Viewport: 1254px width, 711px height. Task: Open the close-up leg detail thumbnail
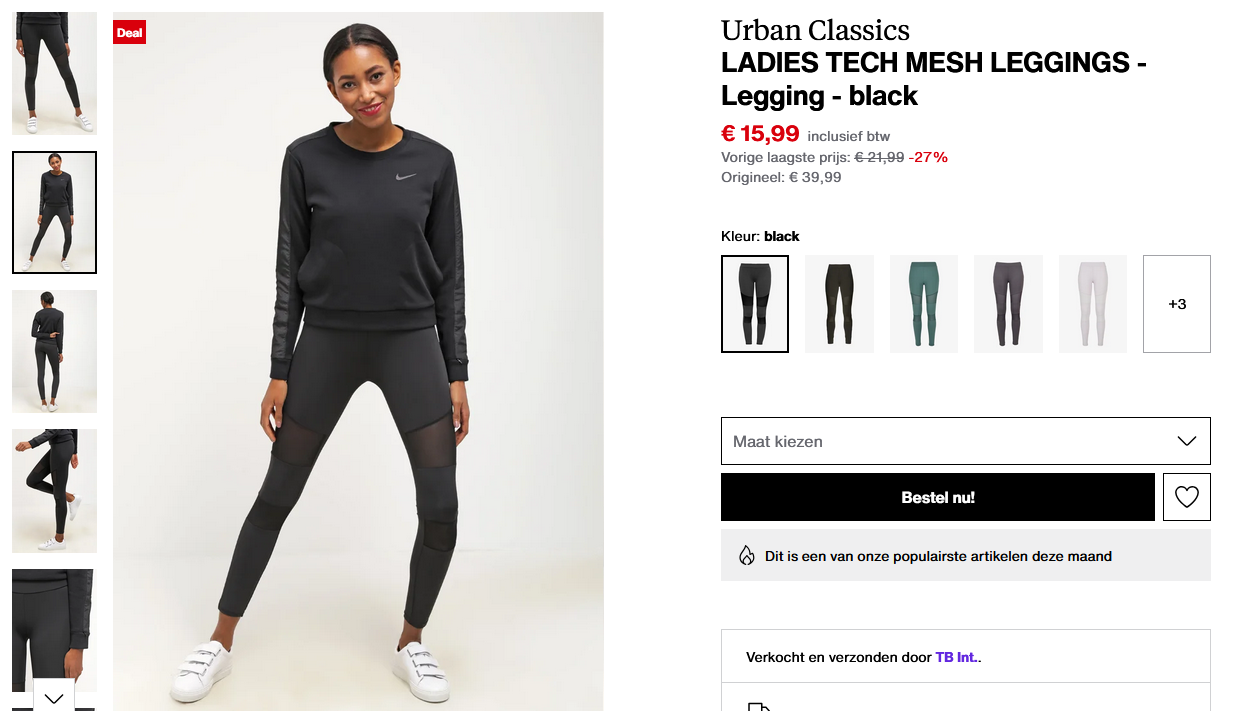point(53,630)
